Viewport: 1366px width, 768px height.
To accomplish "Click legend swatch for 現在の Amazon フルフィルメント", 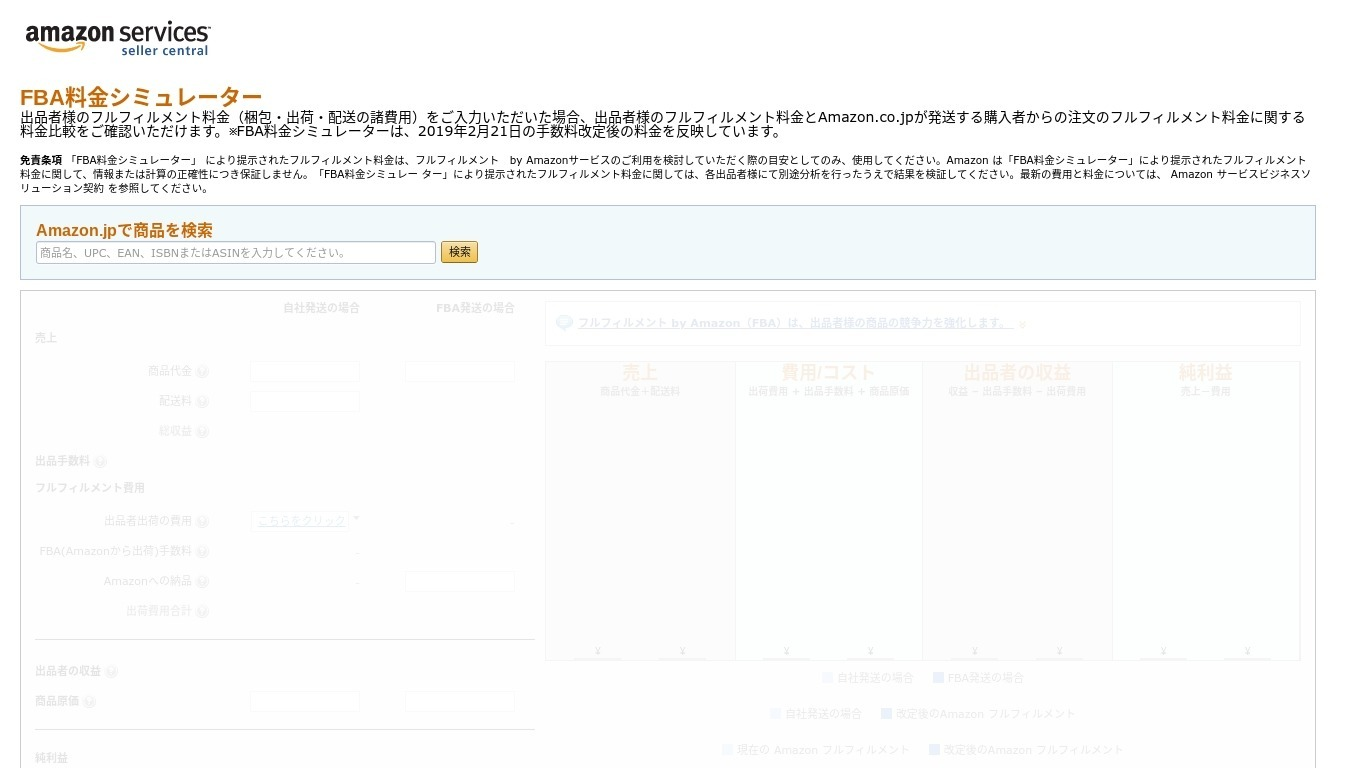I will tap(727, 750).
